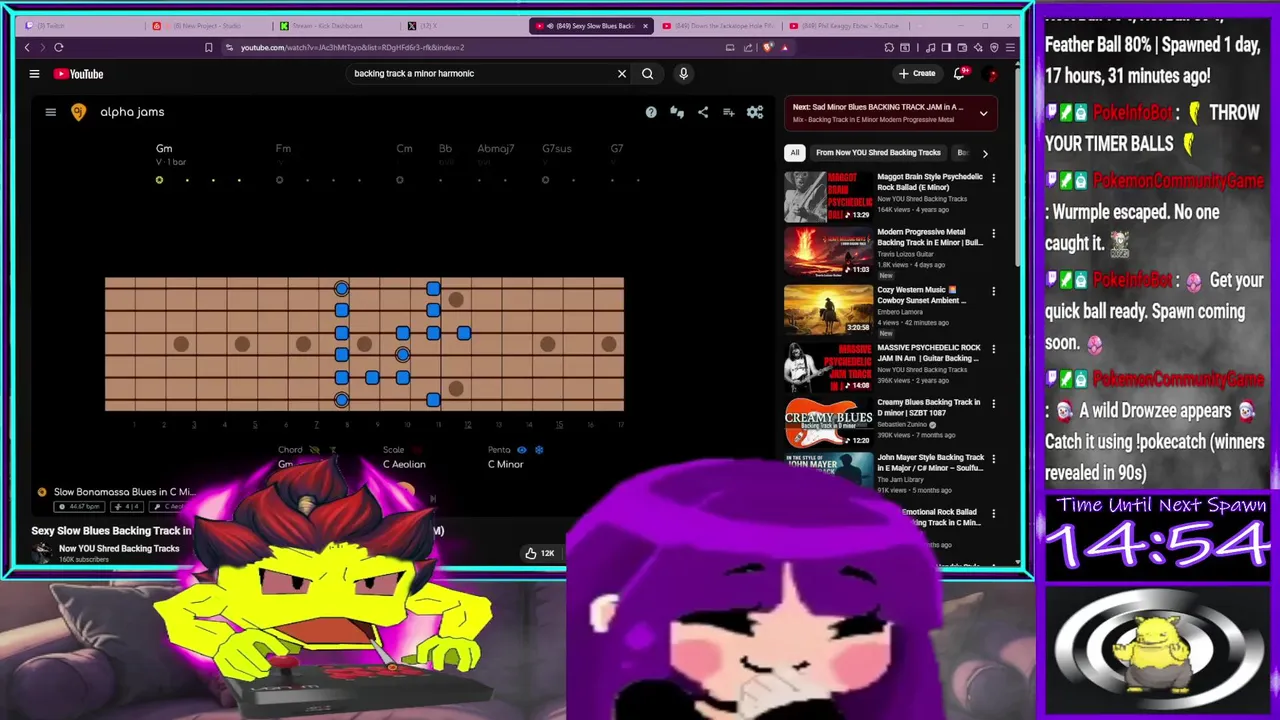Expand the Next up playlist panel
Viewport: 1280px width, 720px height.
[983, 113]
